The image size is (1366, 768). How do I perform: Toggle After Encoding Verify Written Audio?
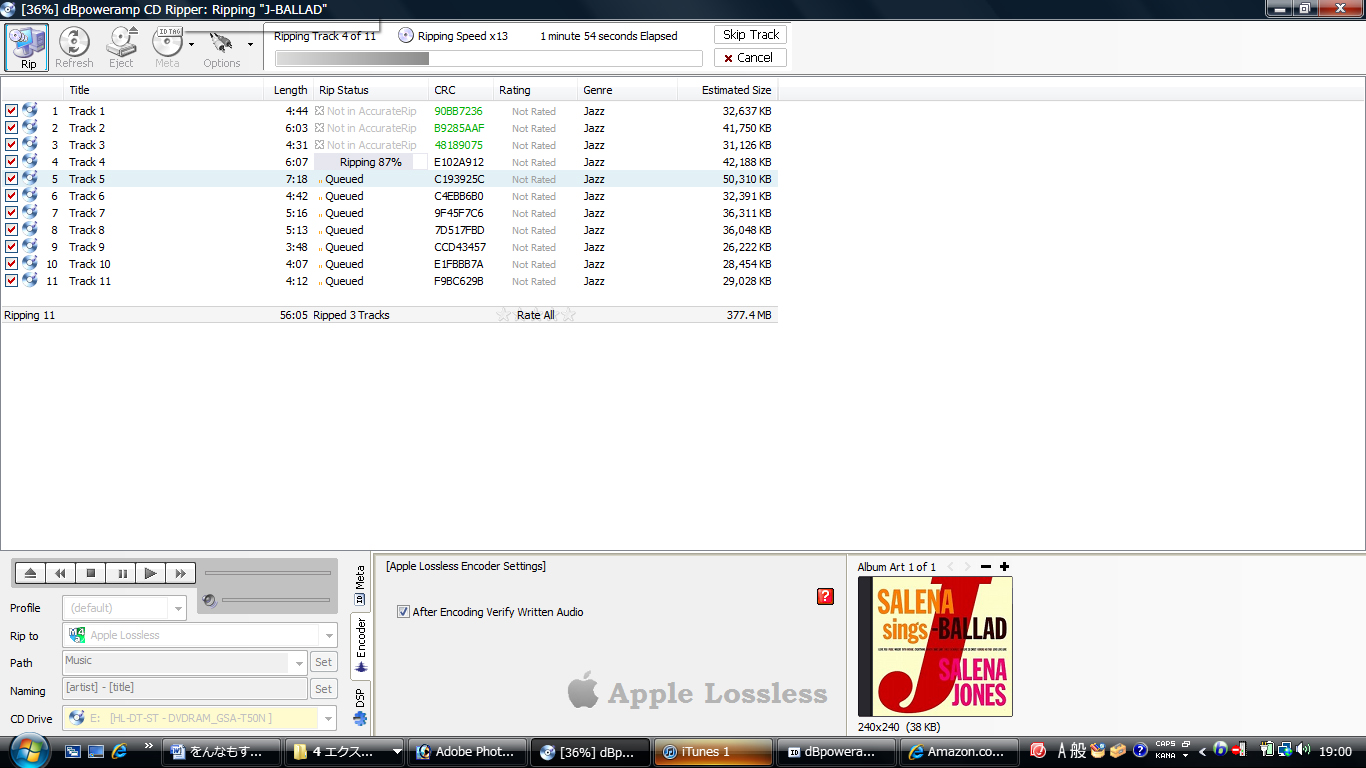404,612
